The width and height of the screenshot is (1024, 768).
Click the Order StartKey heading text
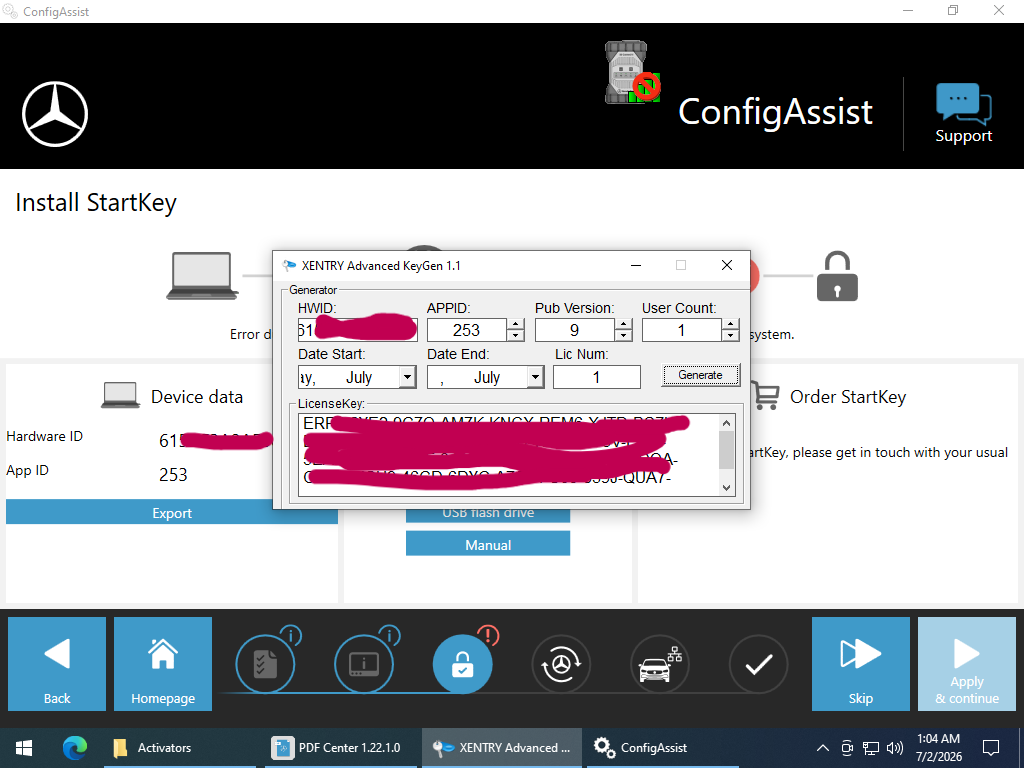click(x=848, y=397)
